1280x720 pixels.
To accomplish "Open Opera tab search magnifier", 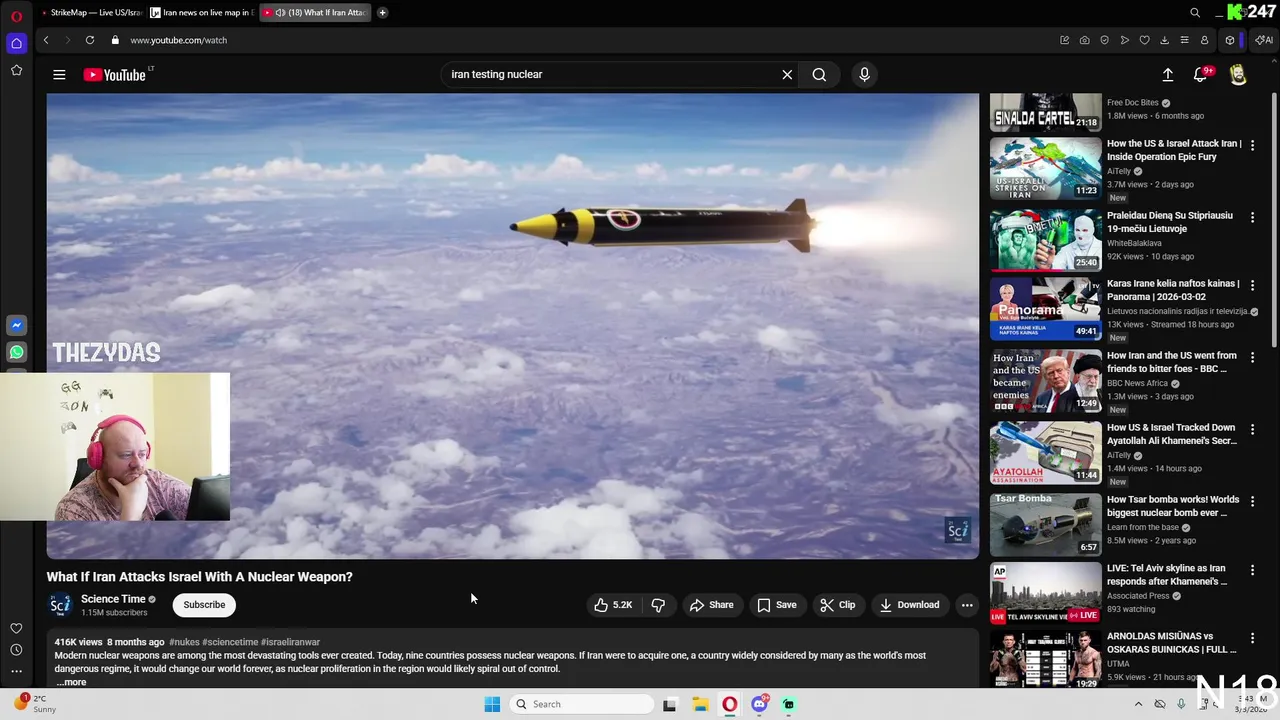I will tap(1195, 13).
